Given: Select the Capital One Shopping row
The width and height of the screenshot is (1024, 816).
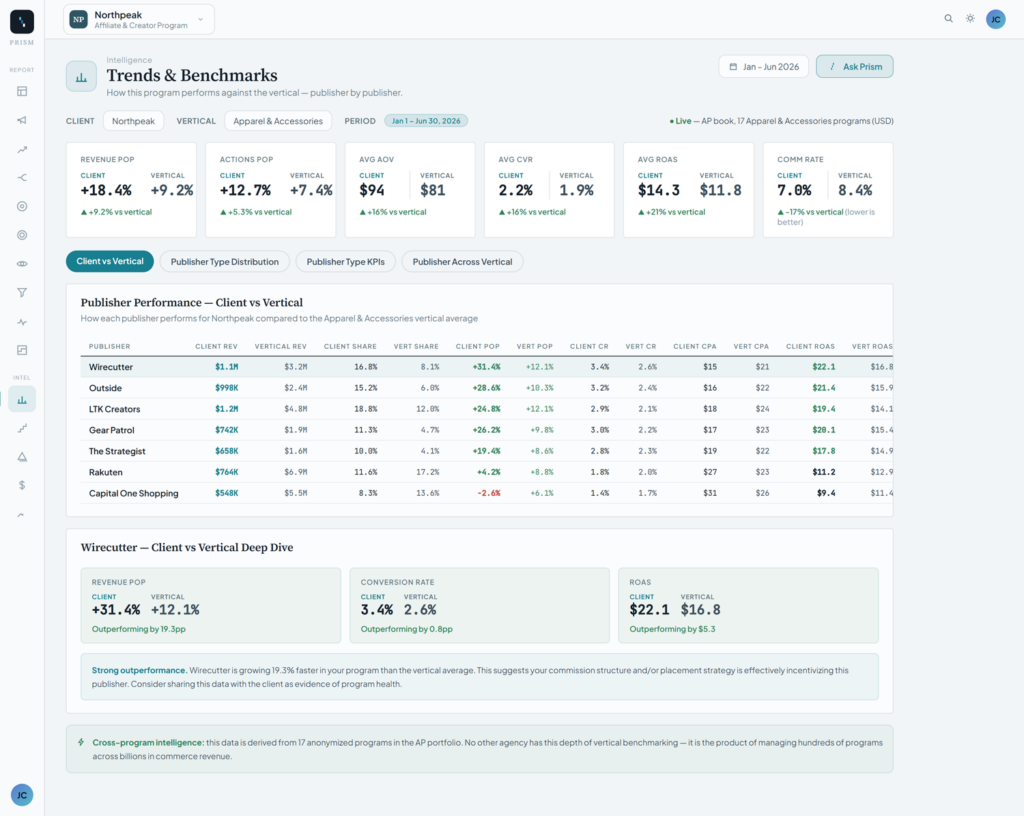Looking at the screenshot, I should (x=487, y=493).
